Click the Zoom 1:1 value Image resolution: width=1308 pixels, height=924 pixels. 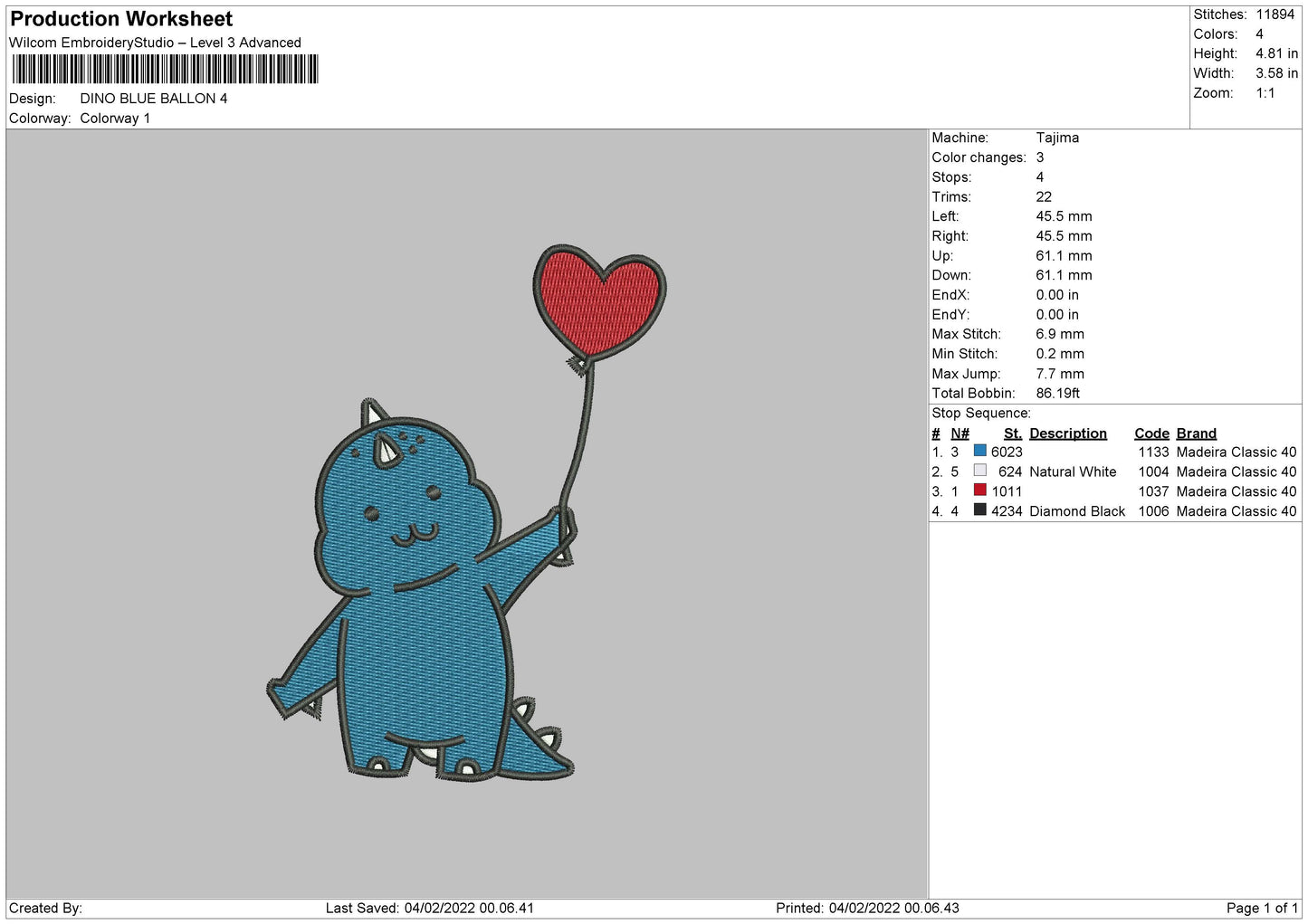pyautogui.click(x=1265, y=93)
